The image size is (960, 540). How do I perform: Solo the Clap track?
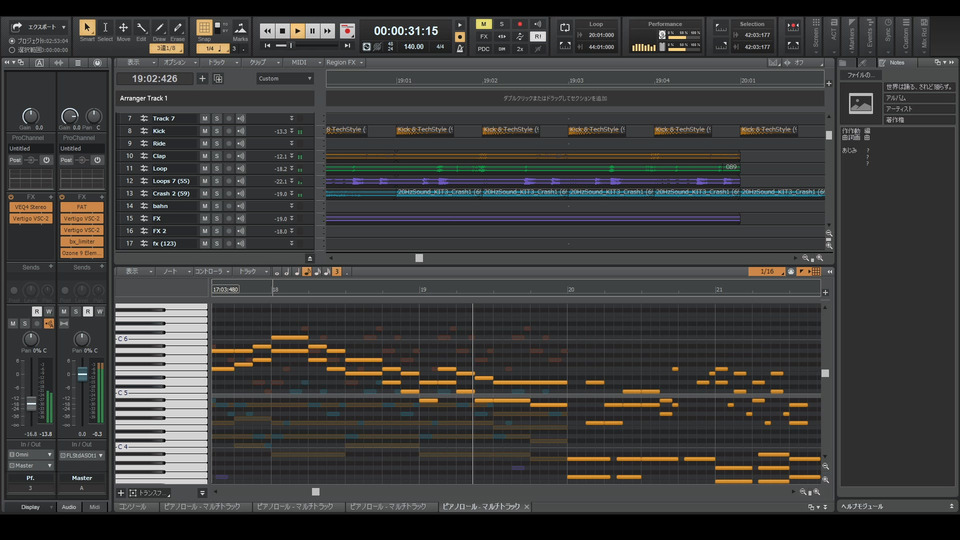(216, 156)
